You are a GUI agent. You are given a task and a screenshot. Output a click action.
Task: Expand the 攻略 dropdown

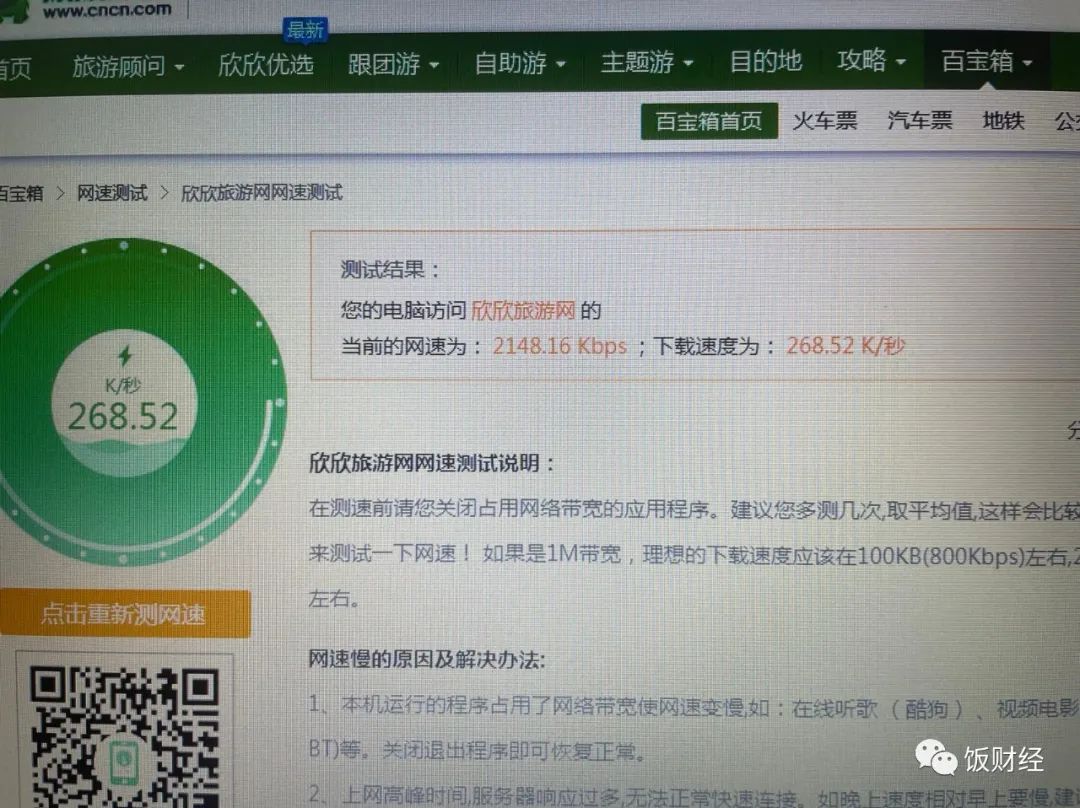coord(865,62)
